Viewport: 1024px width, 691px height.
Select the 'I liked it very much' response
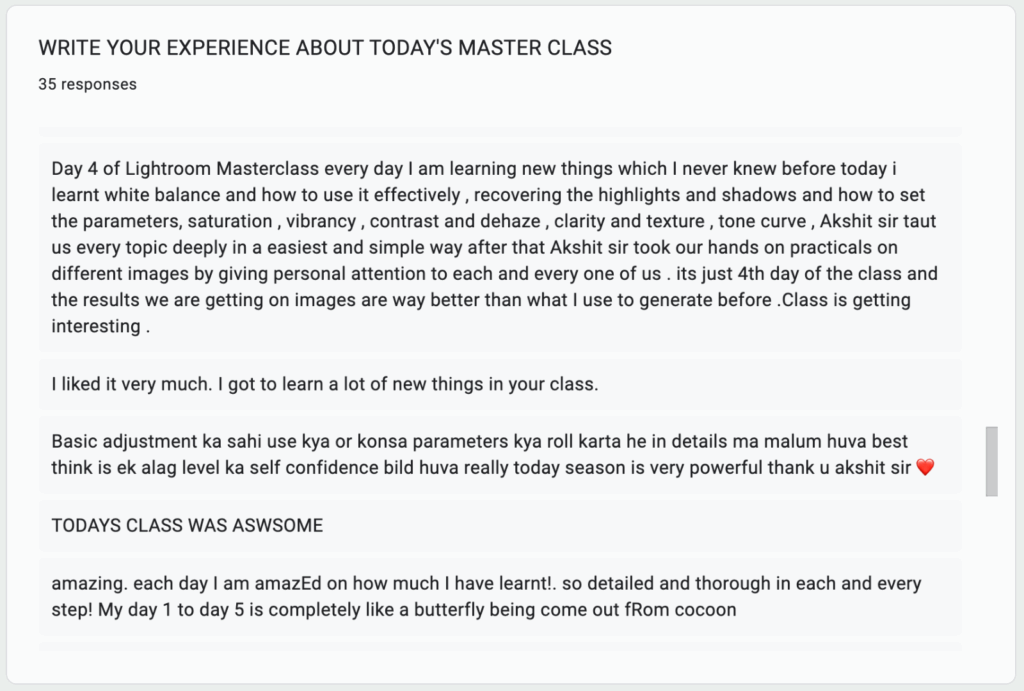pyautogui.click(x=500, y=384)
